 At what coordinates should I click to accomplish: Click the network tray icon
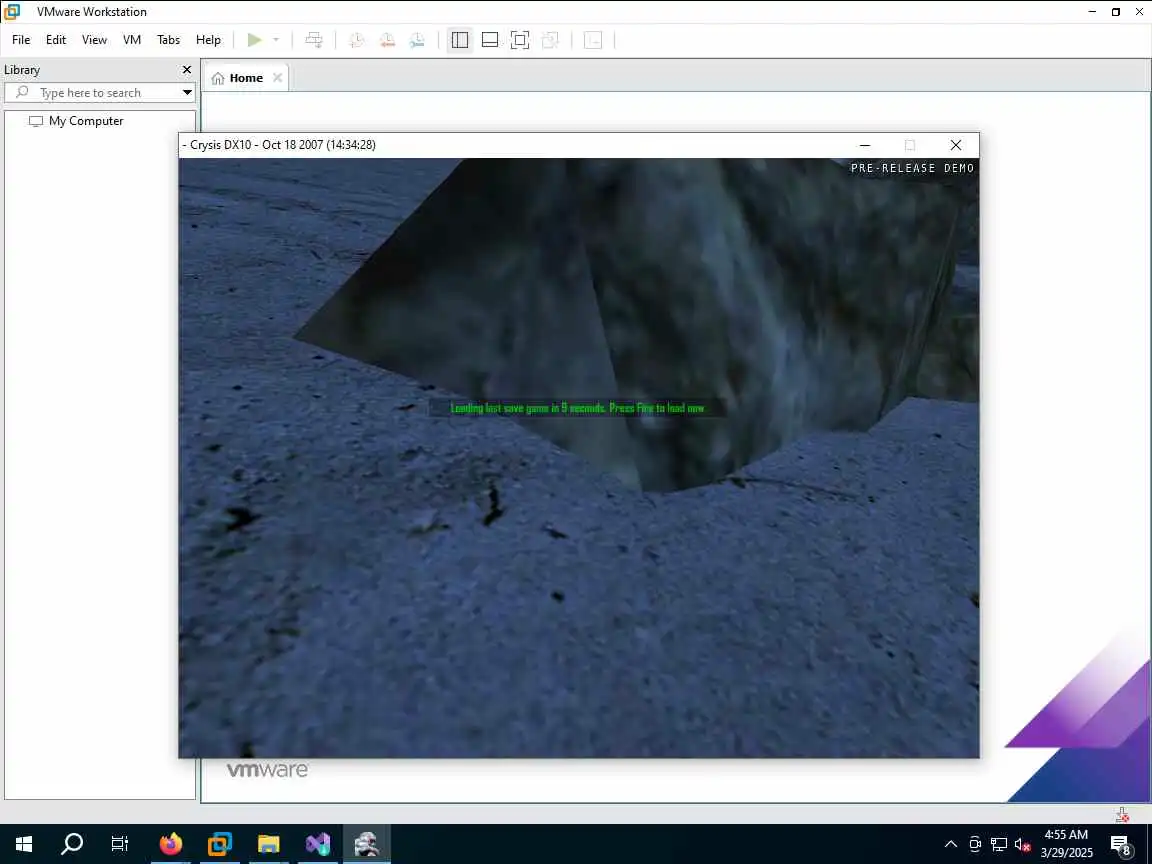coord(998,844)
